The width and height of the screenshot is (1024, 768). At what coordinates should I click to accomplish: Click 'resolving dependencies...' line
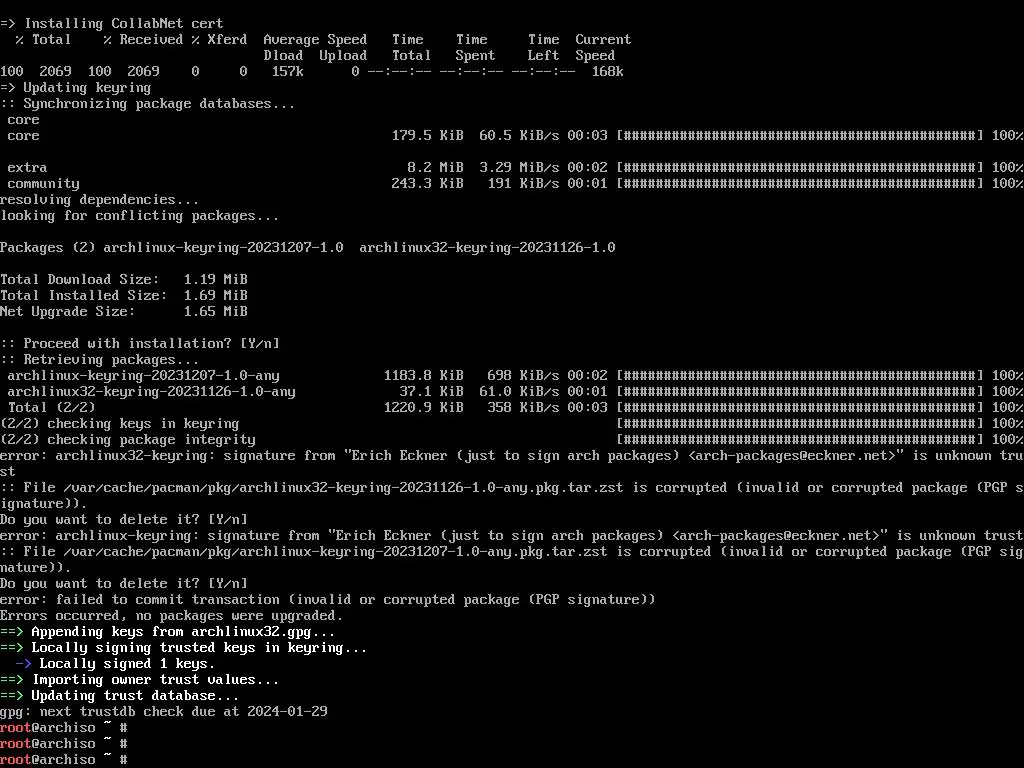pyautogui.click(x=99, y=200)
